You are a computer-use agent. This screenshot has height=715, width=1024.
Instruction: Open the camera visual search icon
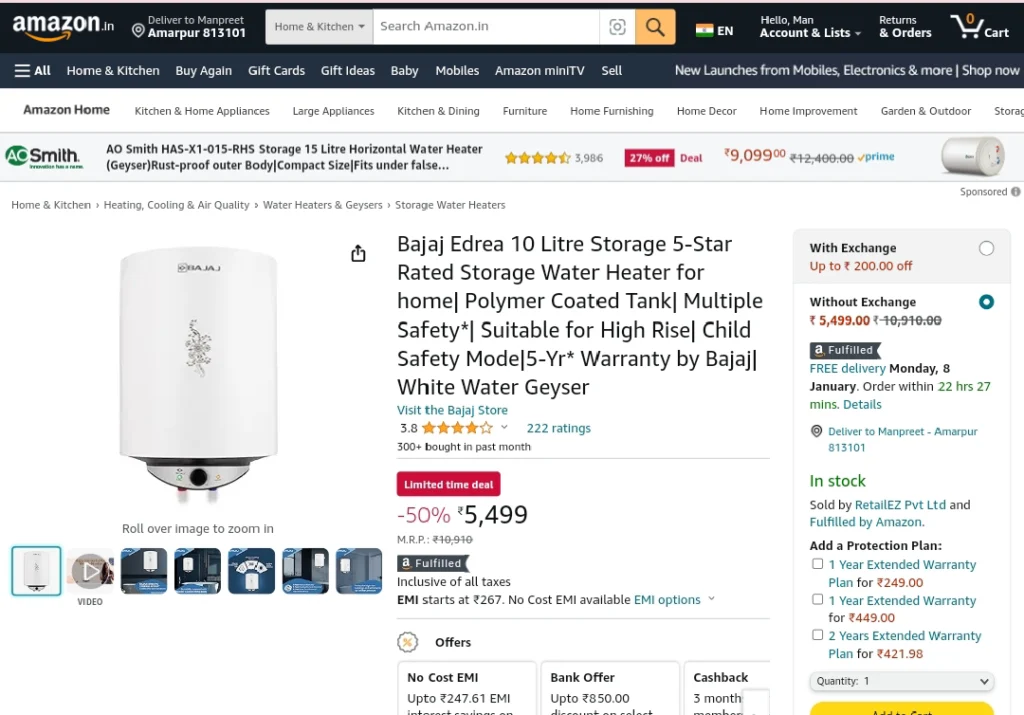(617, 27)
